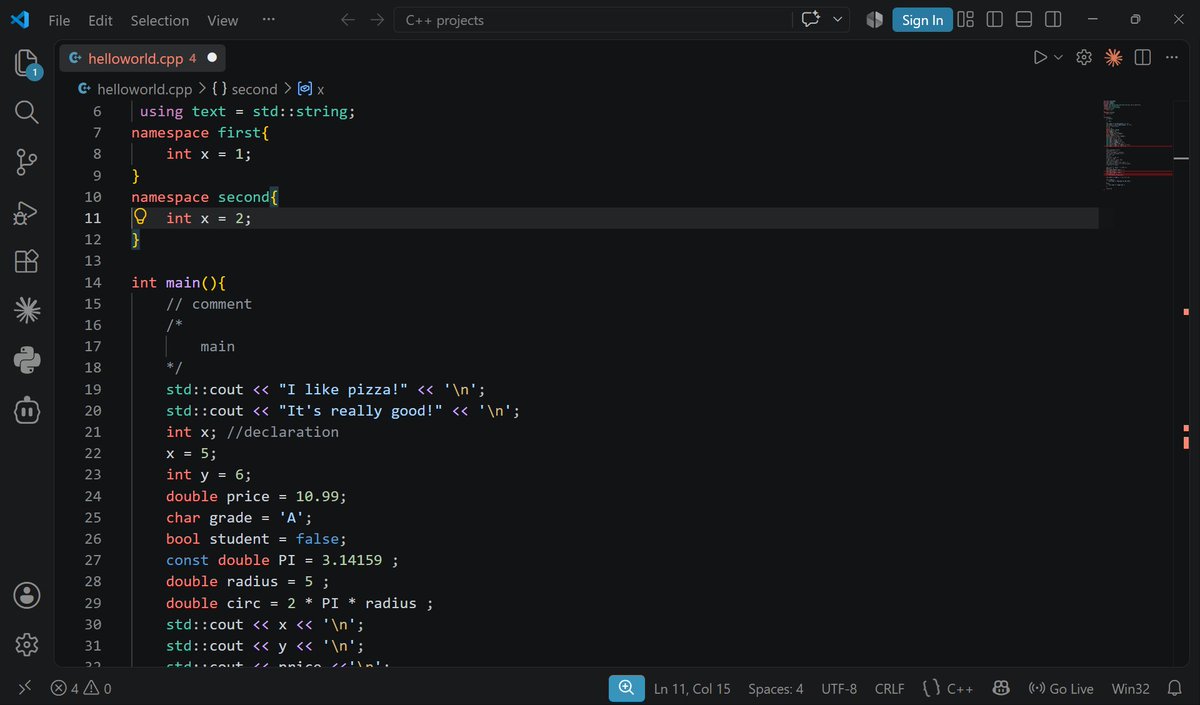
Task: Click the Copilot status icon in the status bar
Action: point(1000,688)
